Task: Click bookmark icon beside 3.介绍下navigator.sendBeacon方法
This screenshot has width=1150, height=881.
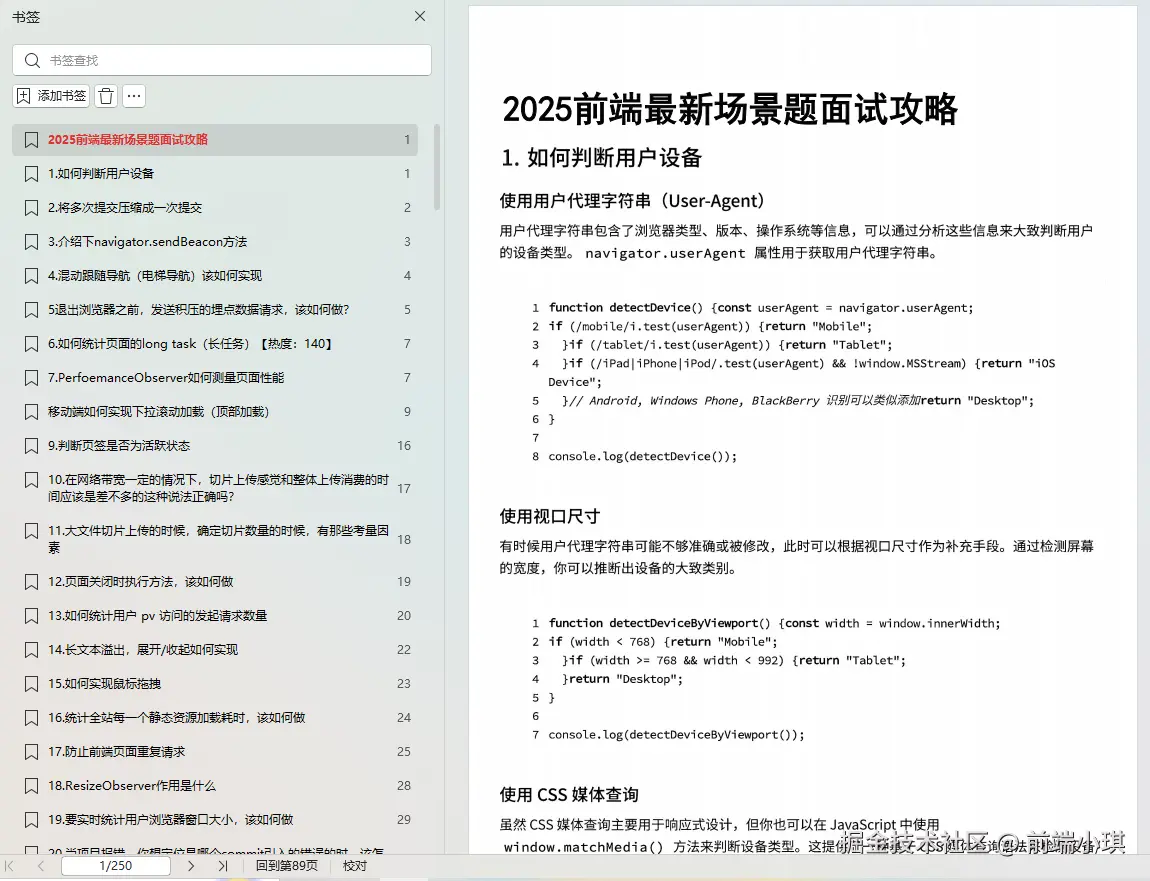Action: (x=31, y=241)
